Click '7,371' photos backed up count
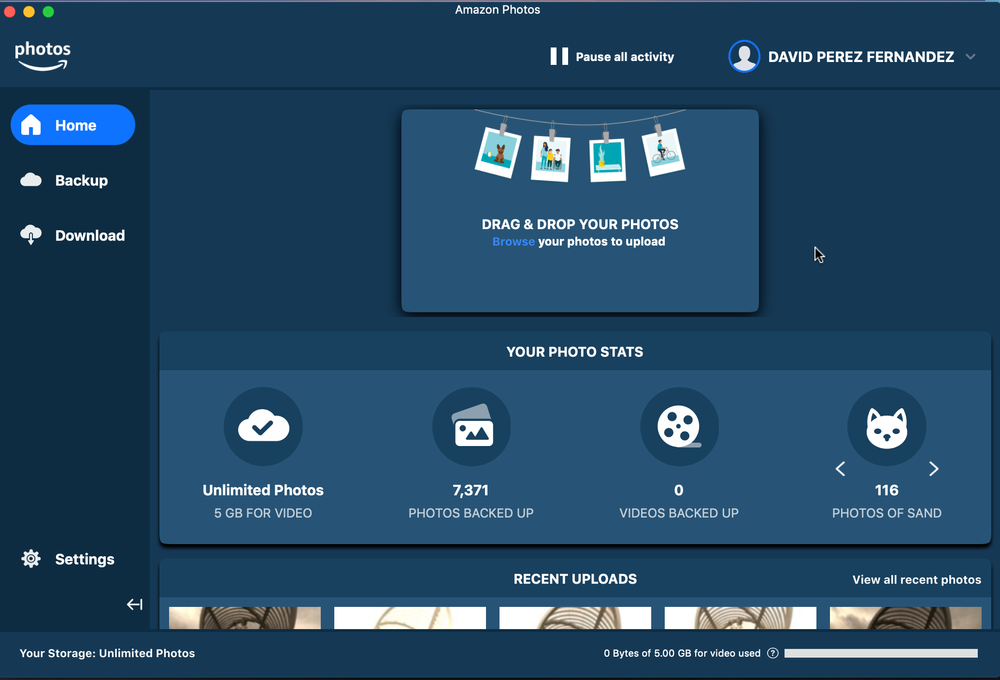The height and width of the screenshot is (680, 1000). [471, 490]
